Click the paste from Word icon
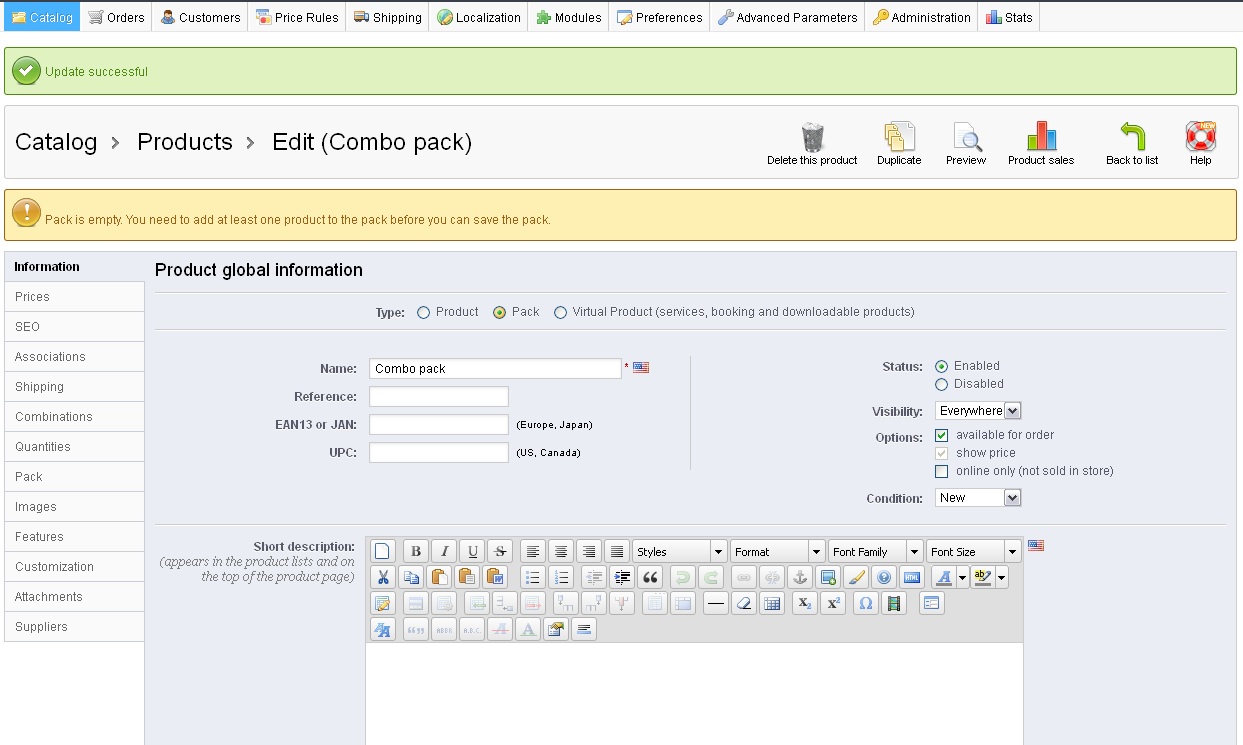Viewport: 1243px width, 745px height. (494, 577)
